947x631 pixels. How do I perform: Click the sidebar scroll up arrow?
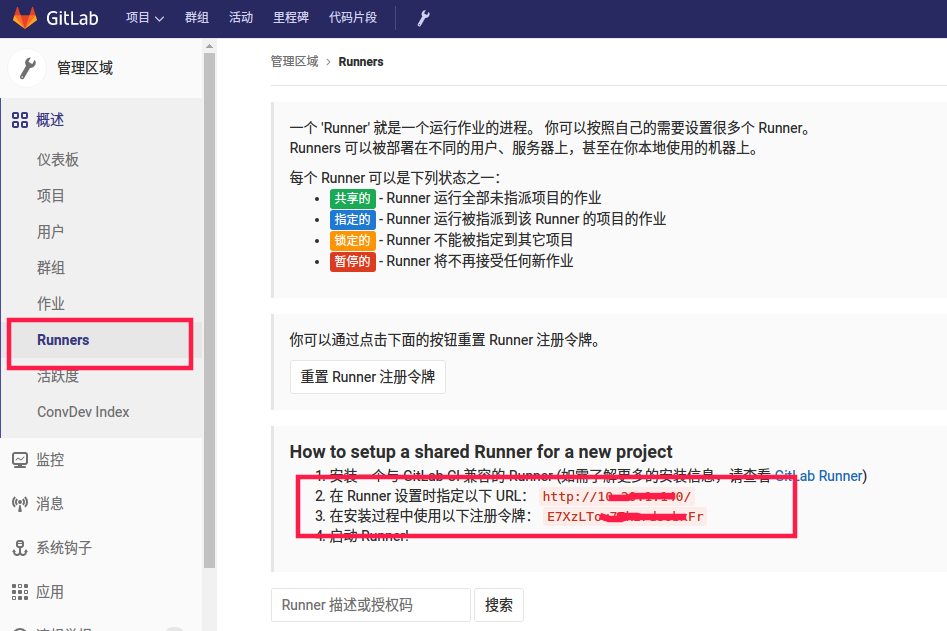(210, 46)
